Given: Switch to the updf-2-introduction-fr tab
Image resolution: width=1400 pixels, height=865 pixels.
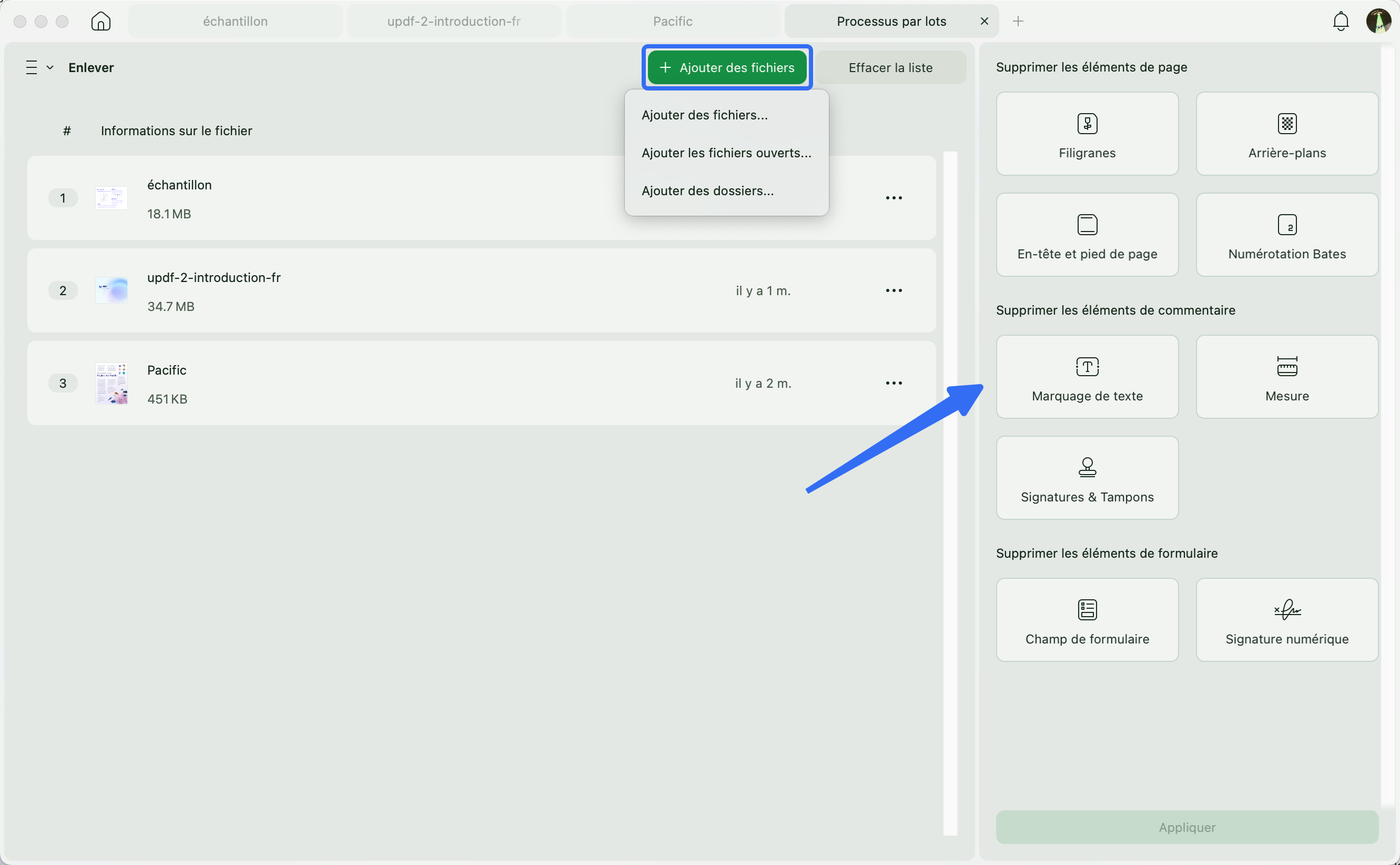Looking at the screenshot, I should pyautogui.click(x=454, y=21).
